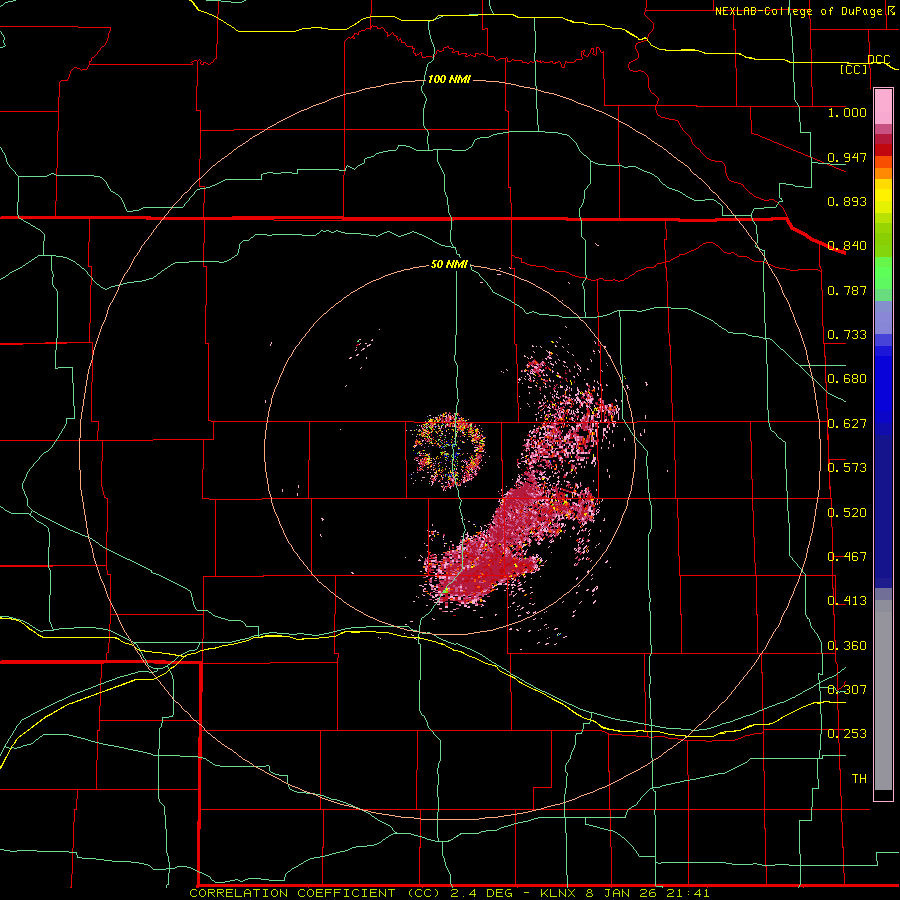The height and width of the screenshot is (900, 900).
Task: Click the 0.467 scale value
Action: (x=847, y=557)
